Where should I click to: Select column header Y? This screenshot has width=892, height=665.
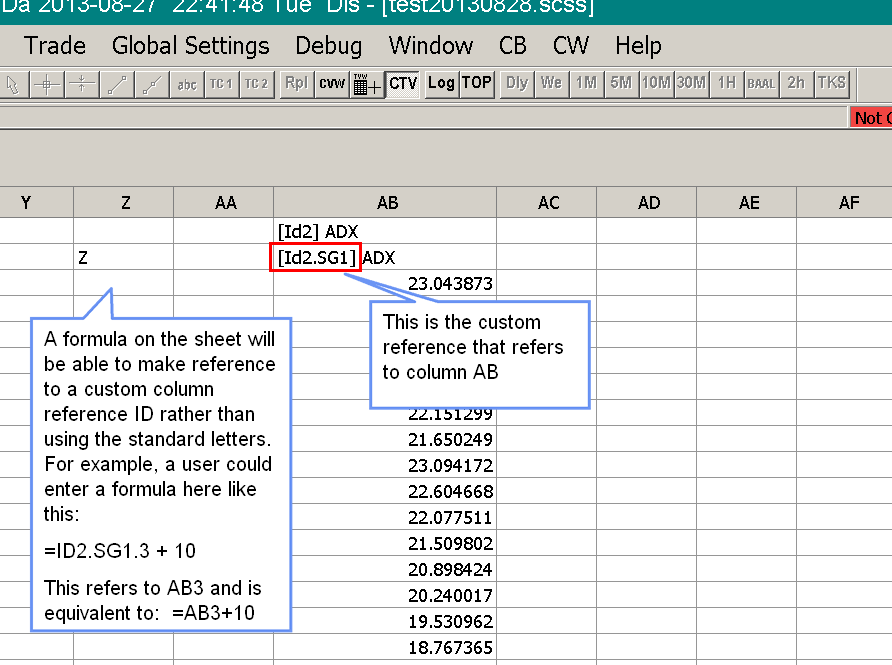(36, 203)
